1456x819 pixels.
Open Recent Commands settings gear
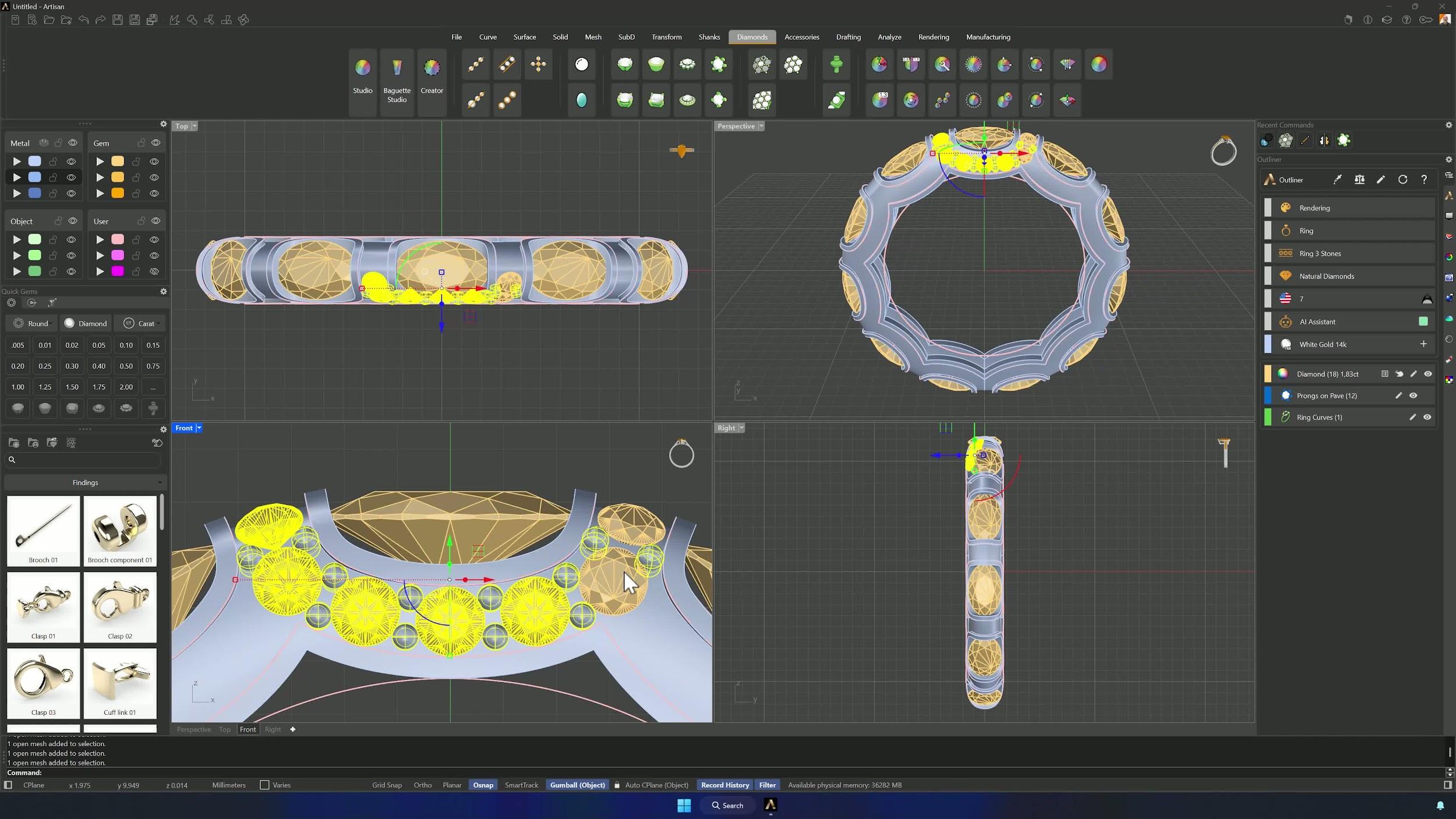(x=1448, y=125)
